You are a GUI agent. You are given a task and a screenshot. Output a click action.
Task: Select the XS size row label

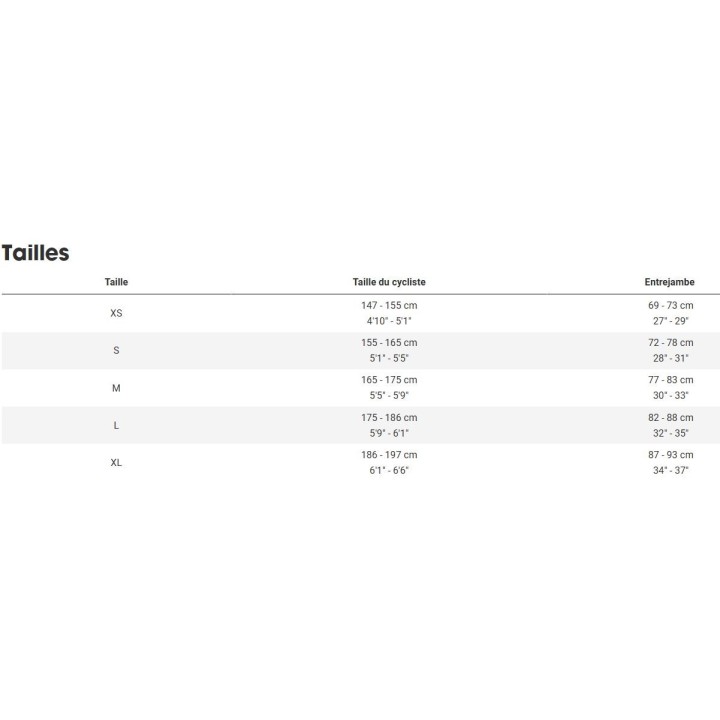[116, 313]
